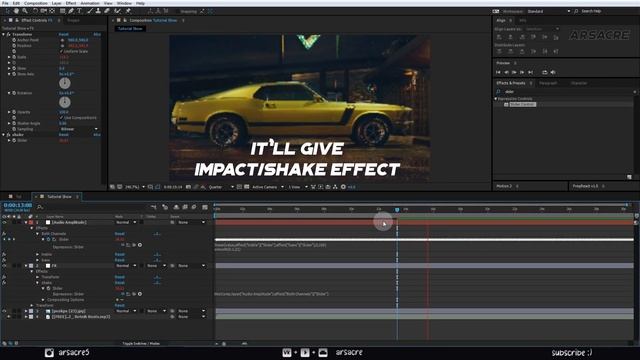Switch to the Character tab

(579, 83)
